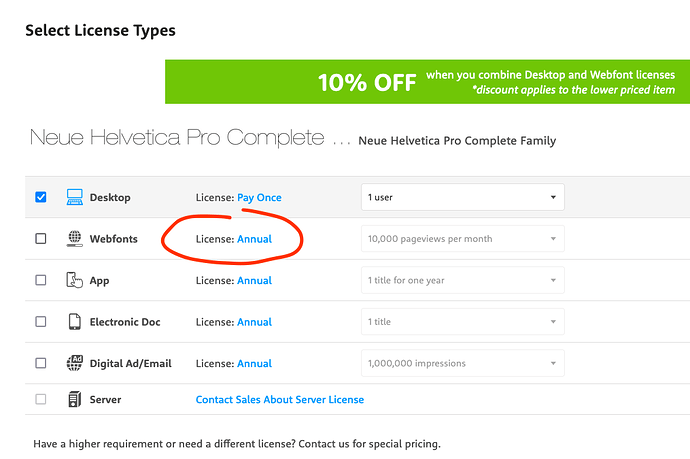
Task: Open the 1 user dropdown
Action: 462,197
